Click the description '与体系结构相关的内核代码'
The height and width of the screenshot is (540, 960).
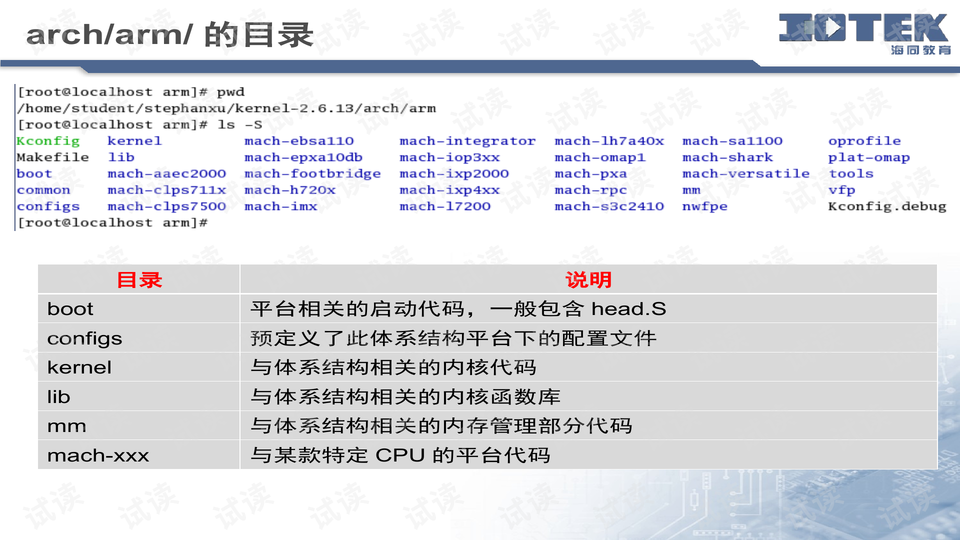click(393, 367)
